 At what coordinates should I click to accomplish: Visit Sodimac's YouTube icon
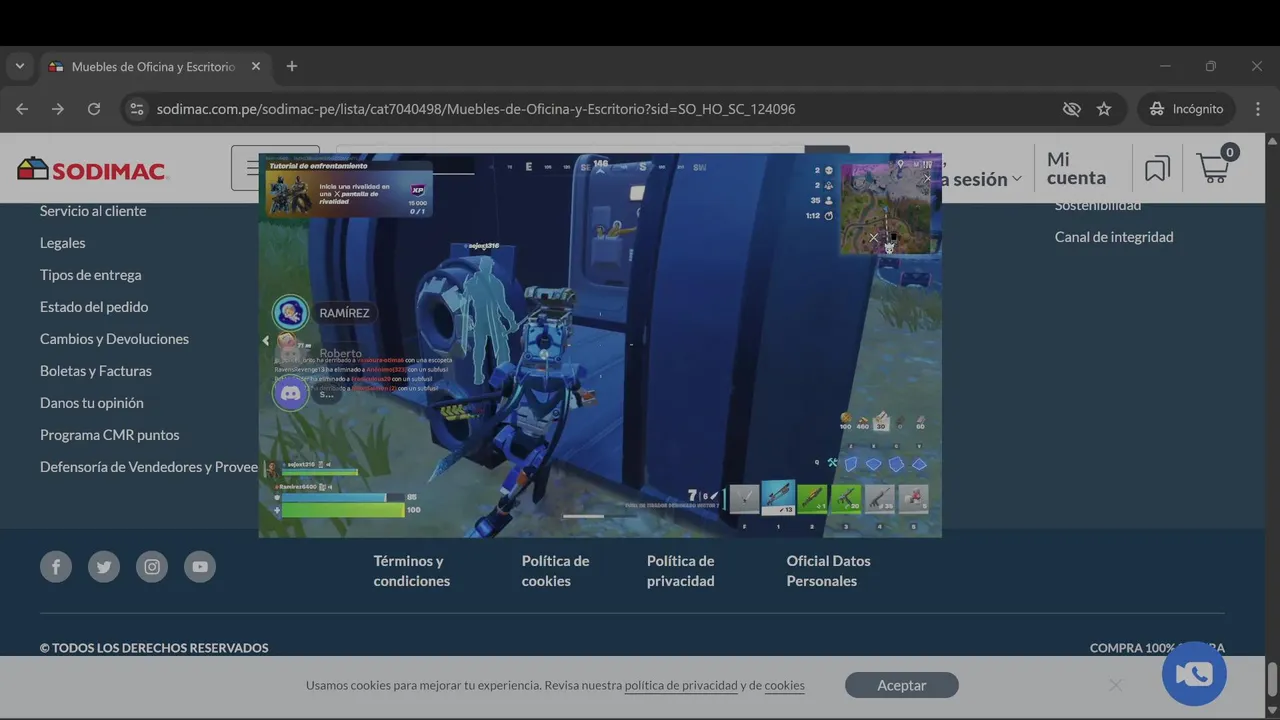pos(200,567)
